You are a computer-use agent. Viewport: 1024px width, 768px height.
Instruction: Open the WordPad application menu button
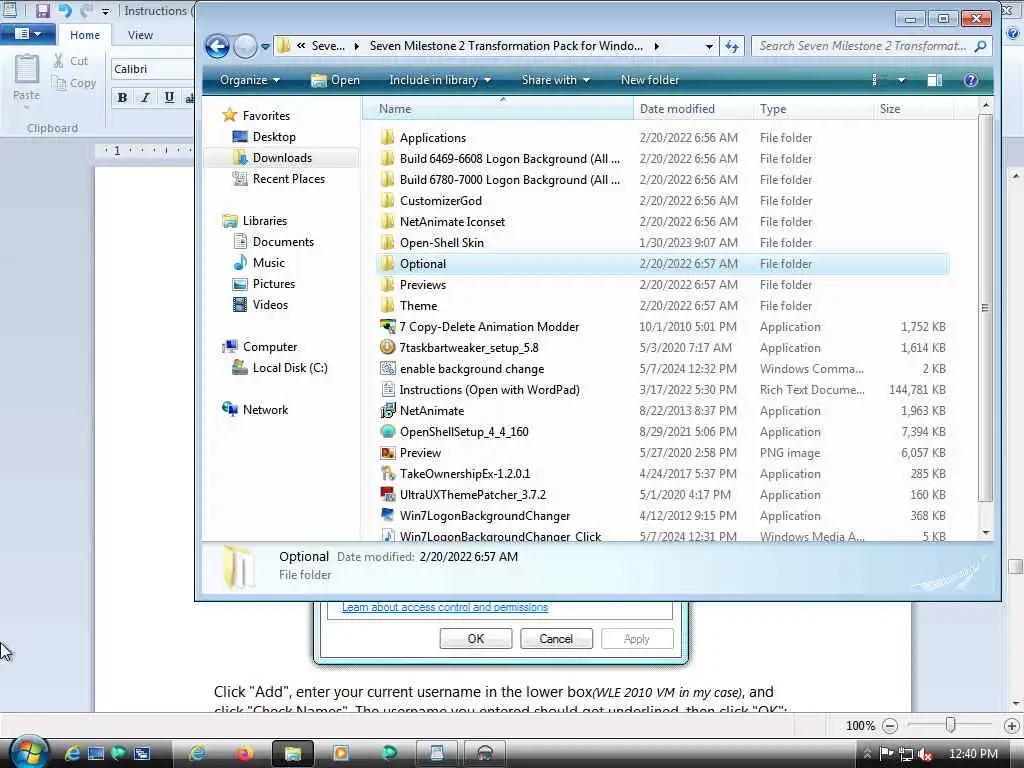27,34
